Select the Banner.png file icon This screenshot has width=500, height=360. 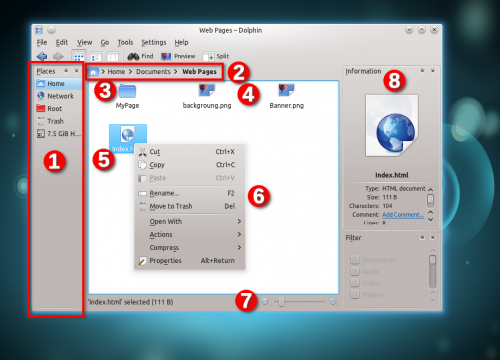click(x=286, y=90)
